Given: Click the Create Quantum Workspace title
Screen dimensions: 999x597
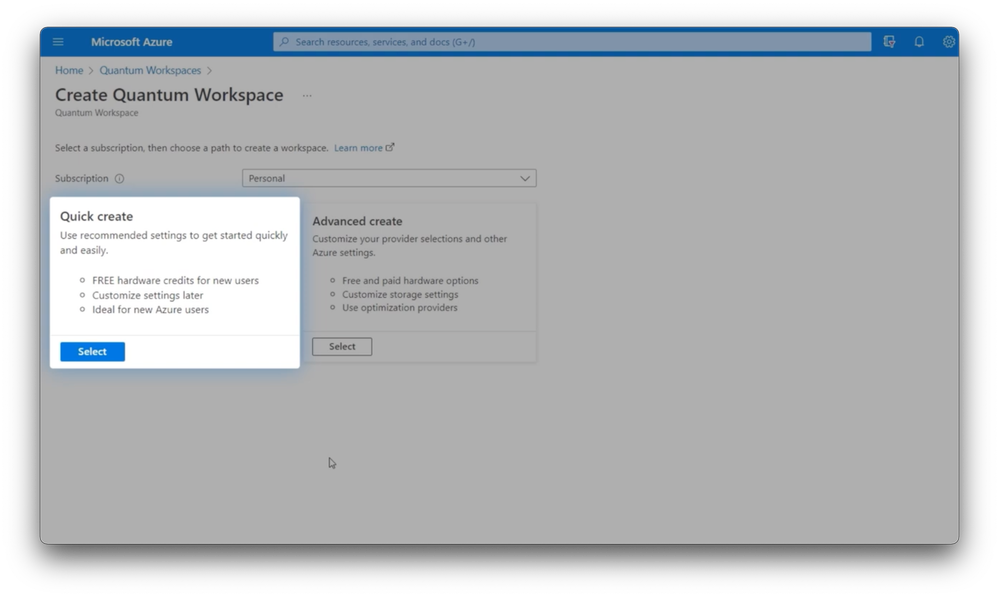Looking at the screenshot, I should 169,95.
